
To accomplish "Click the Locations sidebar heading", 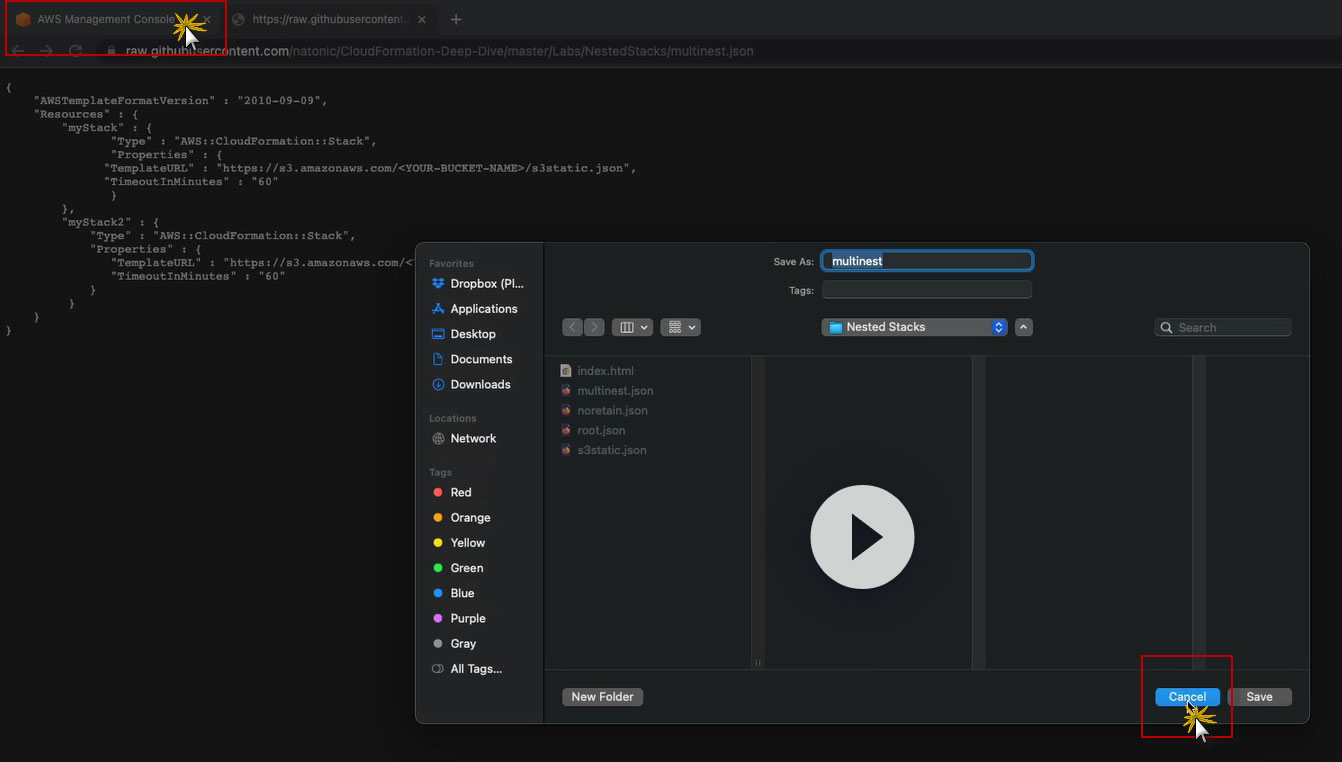I will coord(453,418).
